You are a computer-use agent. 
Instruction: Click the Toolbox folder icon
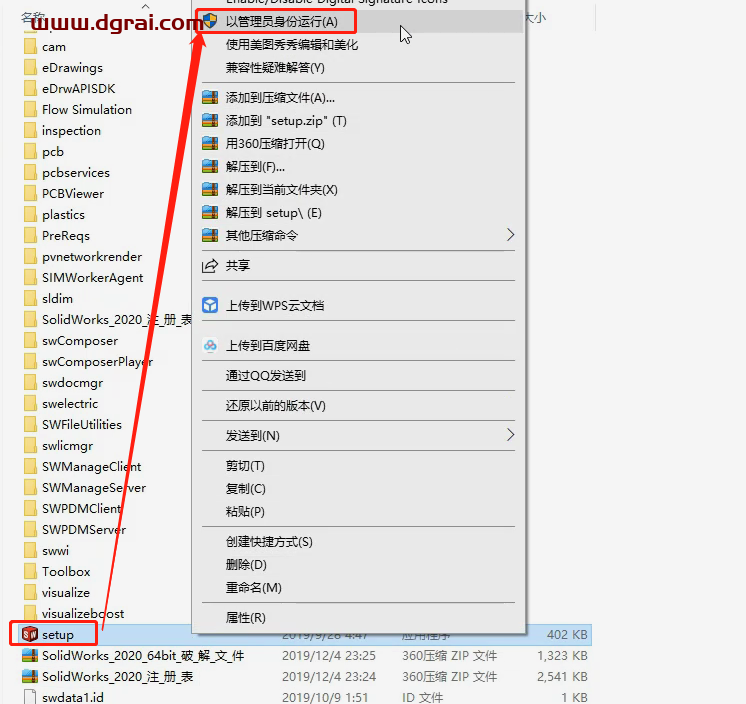point(30,571)
